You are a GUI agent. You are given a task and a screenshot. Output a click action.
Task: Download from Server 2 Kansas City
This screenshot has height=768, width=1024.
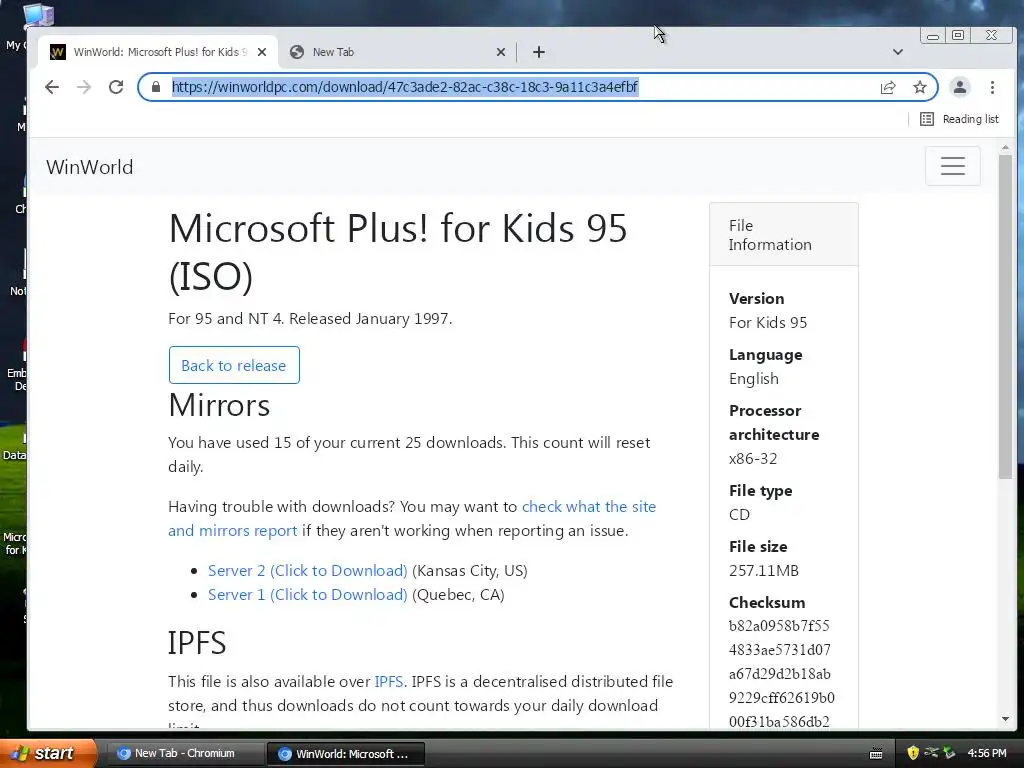[308, 571]
